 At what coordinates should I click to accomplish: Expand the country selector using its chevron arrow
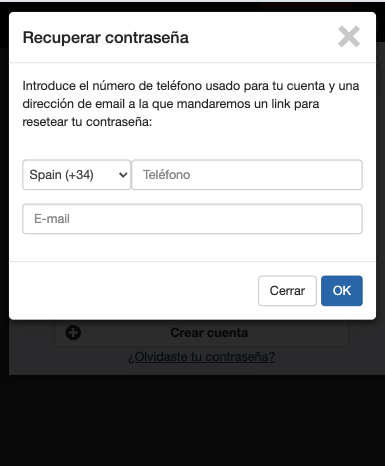123,175
